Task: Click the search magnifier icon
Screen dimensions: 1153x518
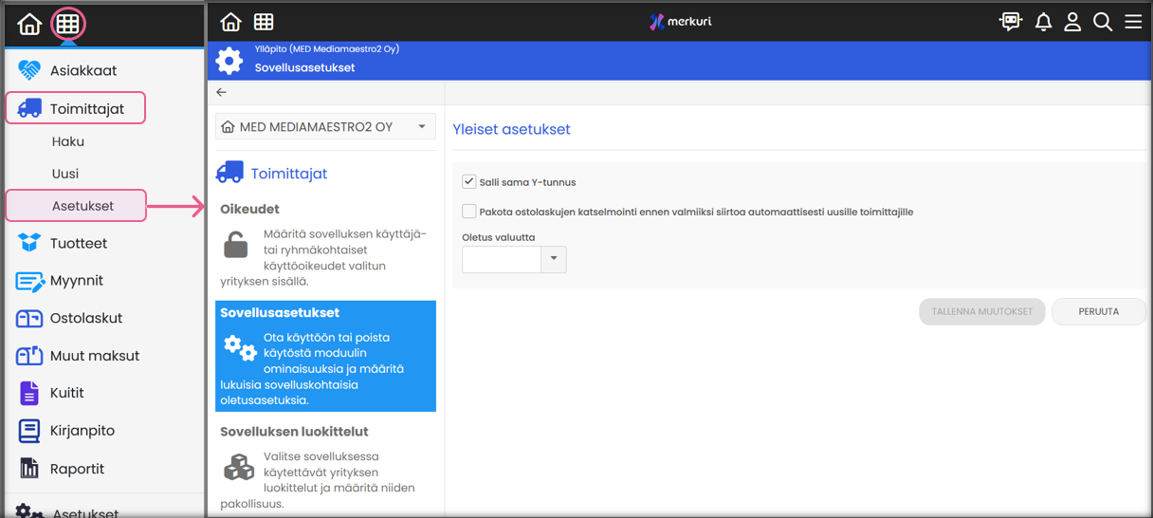Action: coord(1102,21)
